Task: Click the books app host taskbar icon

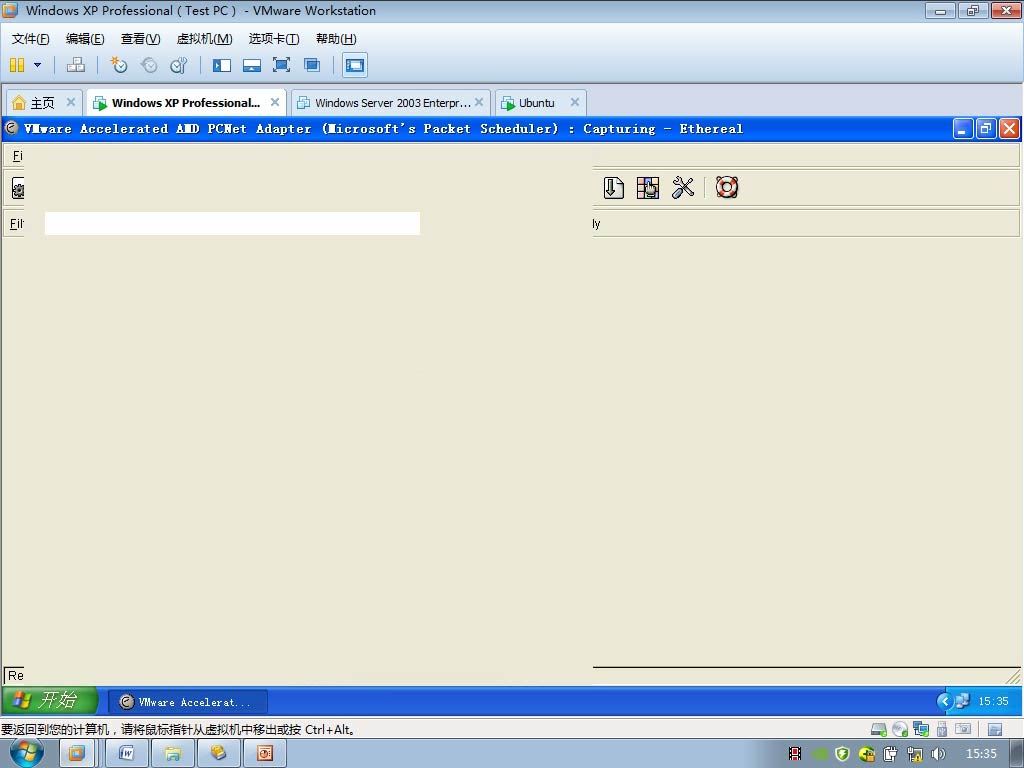Action: (219, 754)
